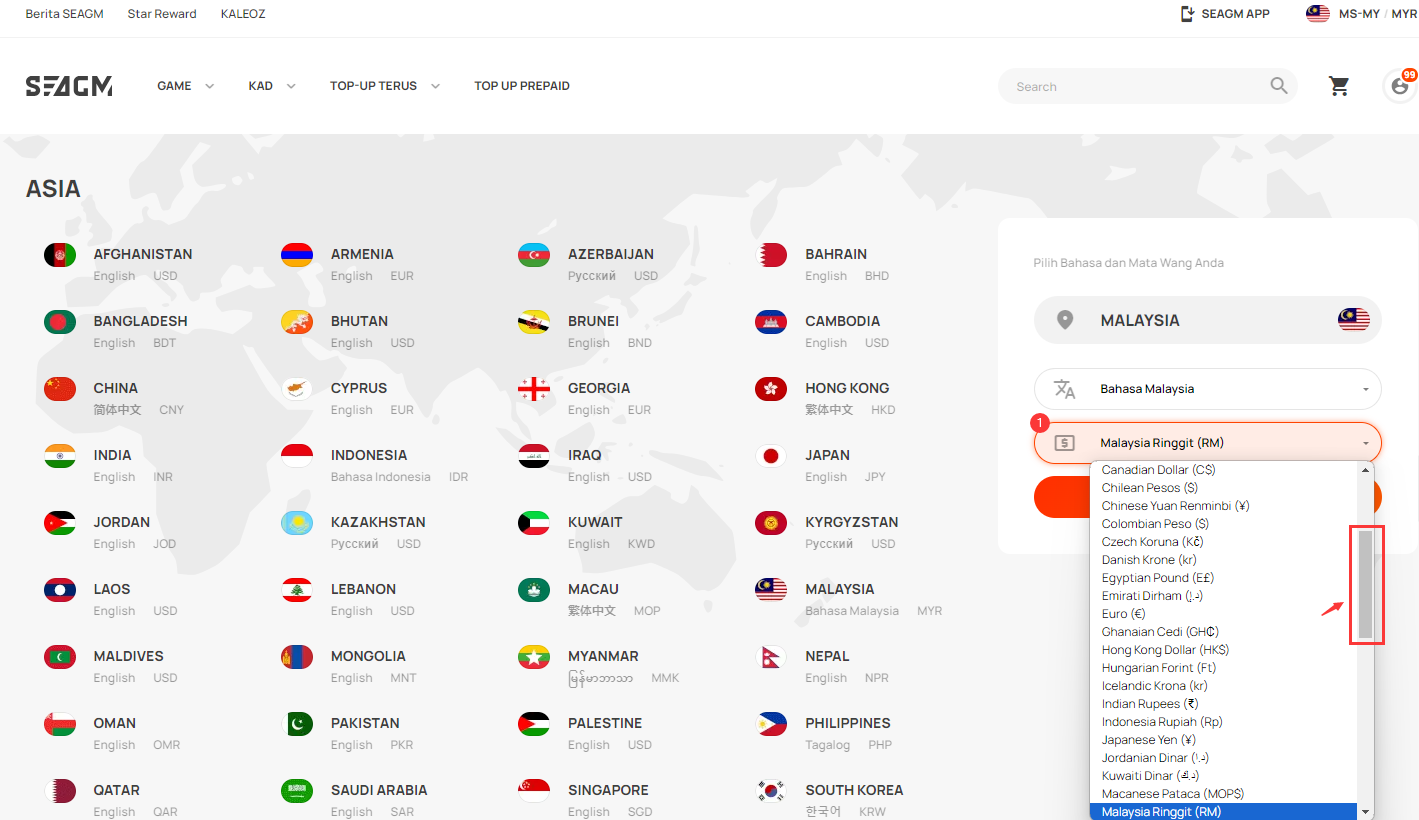Click the Cambodia flag icon
Image resolution: width=1419 pixels, height=820 pixels.
(x=771, y=322)
